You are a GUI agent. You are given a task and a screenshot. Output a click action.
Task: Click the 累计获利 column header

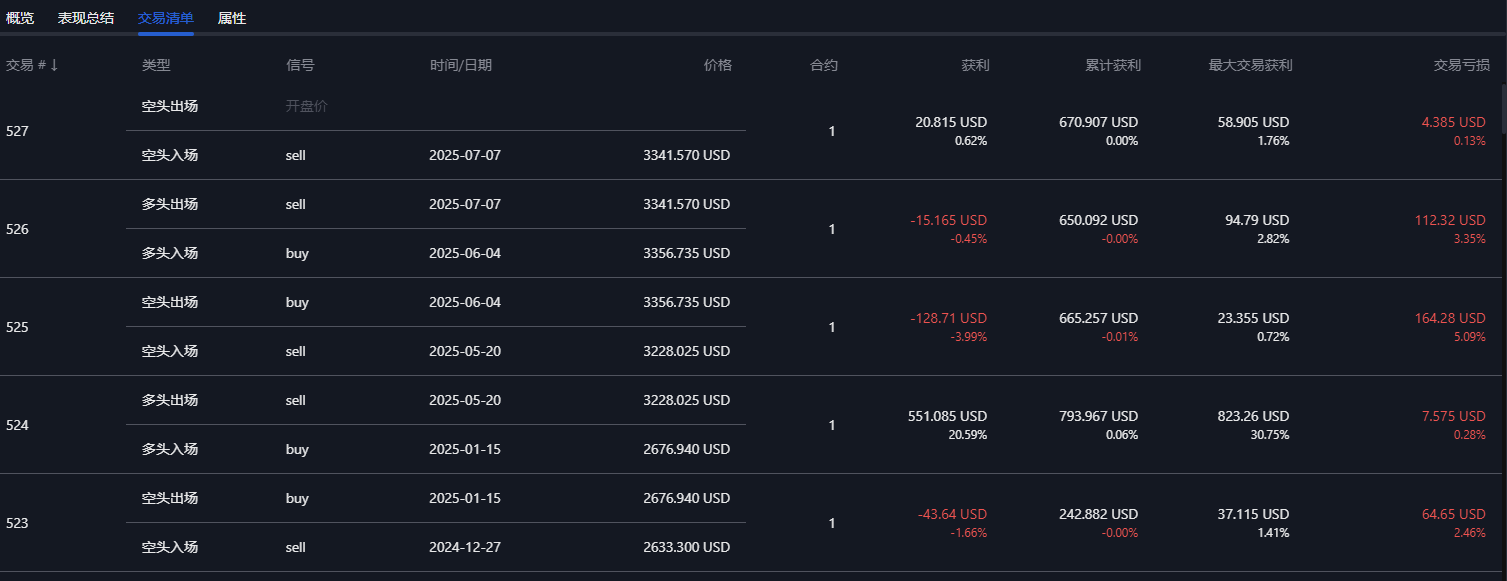(1113, 65)
